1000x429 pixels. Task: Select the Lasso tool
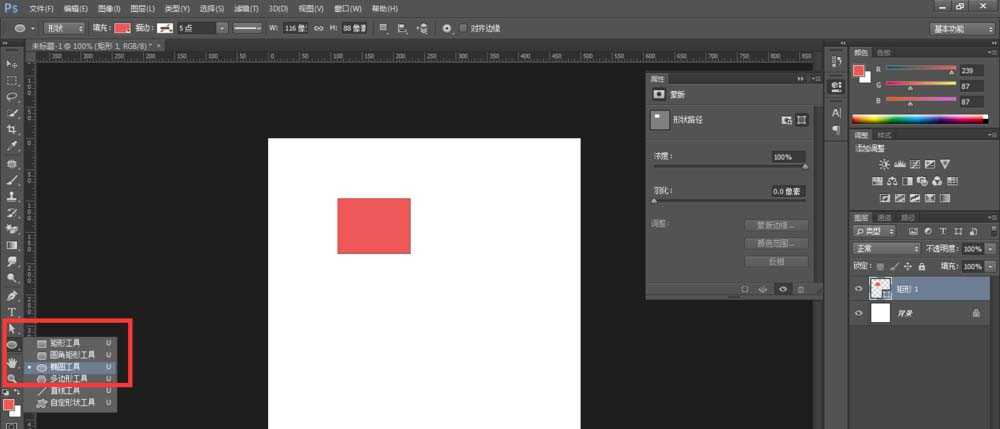(12, 97)
